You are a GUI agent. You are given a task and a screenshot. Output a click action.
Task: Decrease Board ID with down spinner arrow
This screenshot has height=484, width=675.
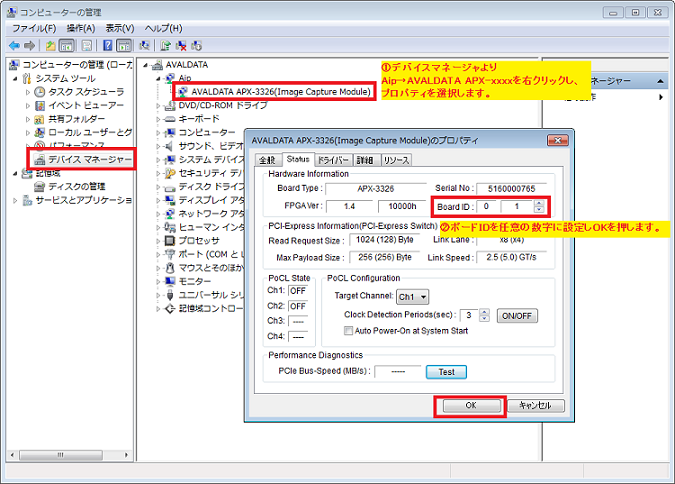[539, 210]
